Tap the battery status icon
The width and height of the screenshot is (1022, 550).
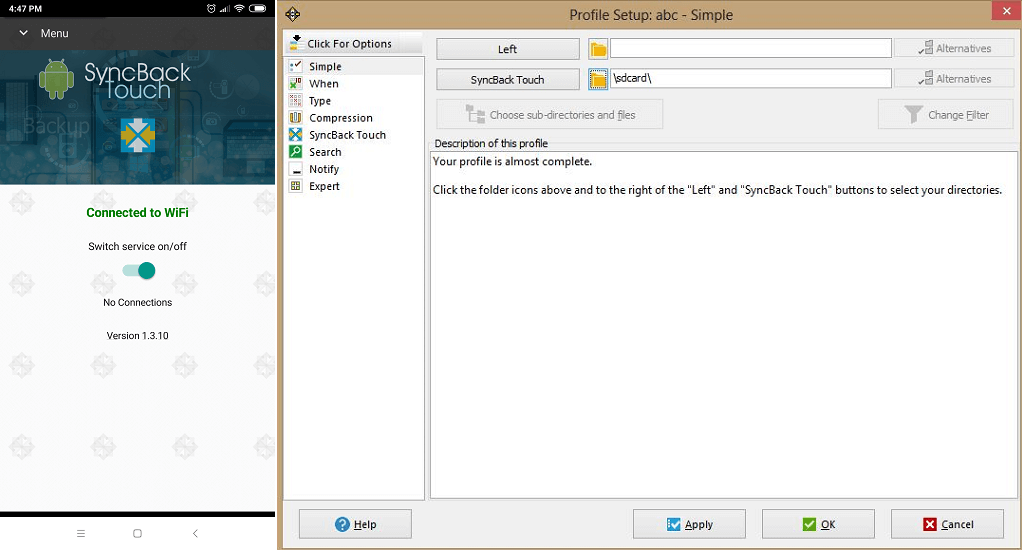[x=257, y=8]
